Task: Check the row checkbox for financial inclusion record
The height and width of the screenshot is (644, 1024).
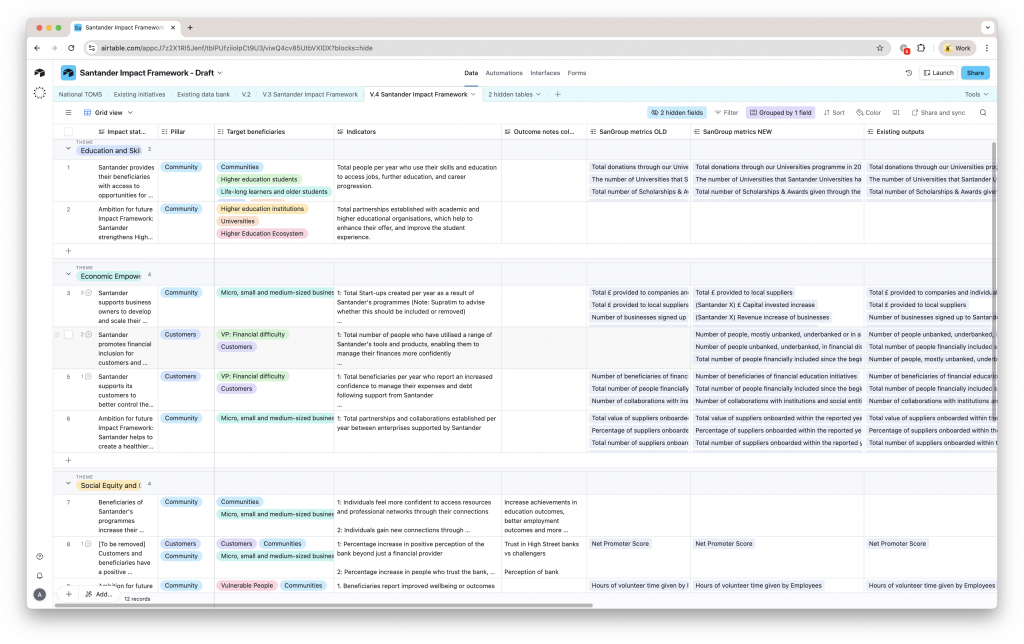Action: [69, 335]
